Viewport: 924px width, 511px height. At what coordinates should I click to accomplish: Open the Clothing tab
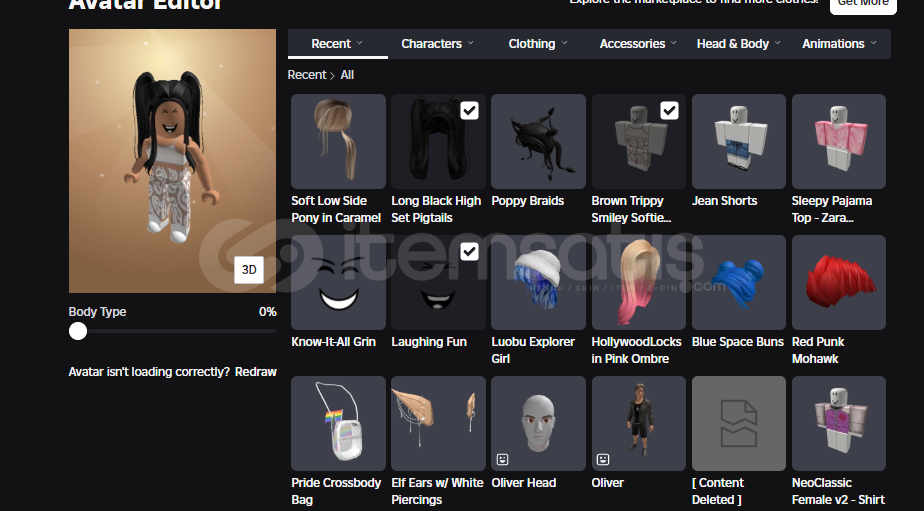coord(538,44)
